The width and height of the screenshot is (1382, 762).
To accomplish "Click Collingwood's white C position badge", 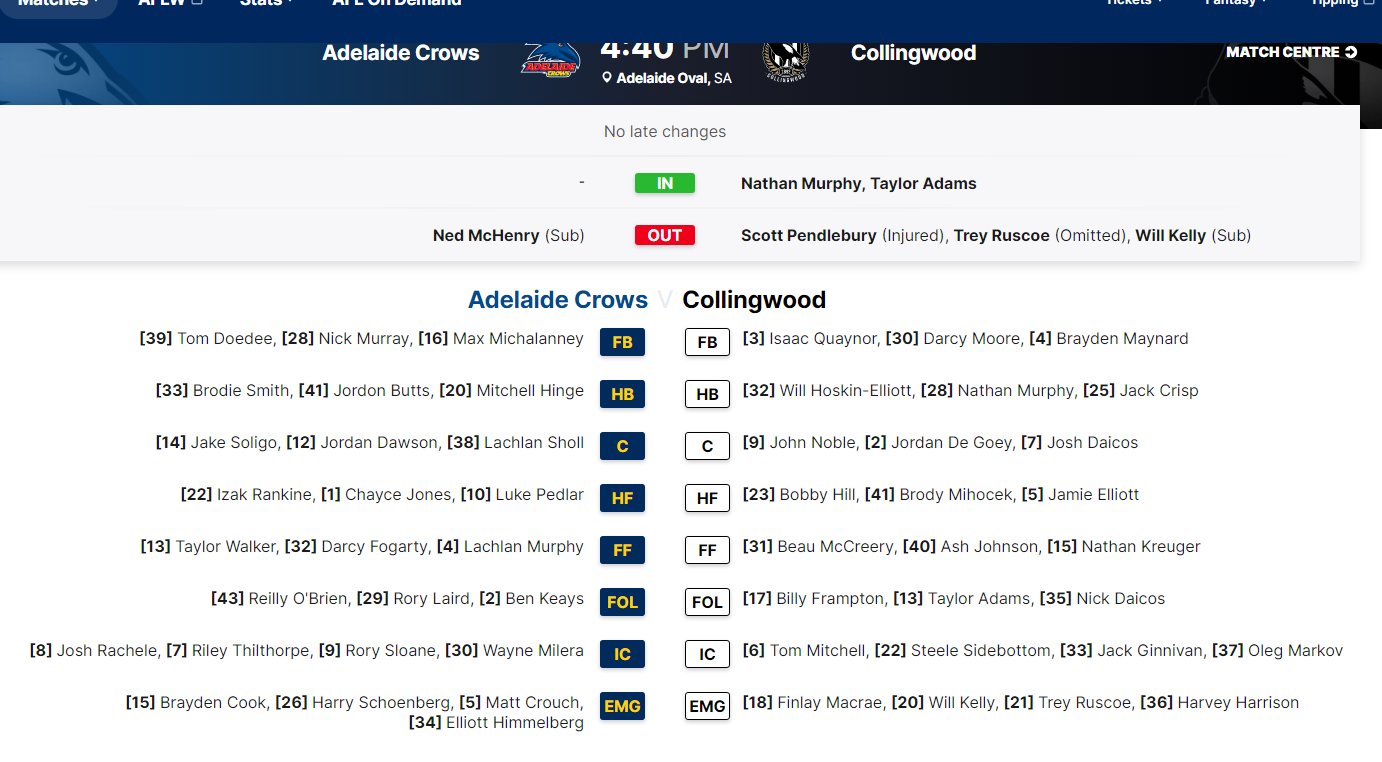I will (x=707, y=446).
